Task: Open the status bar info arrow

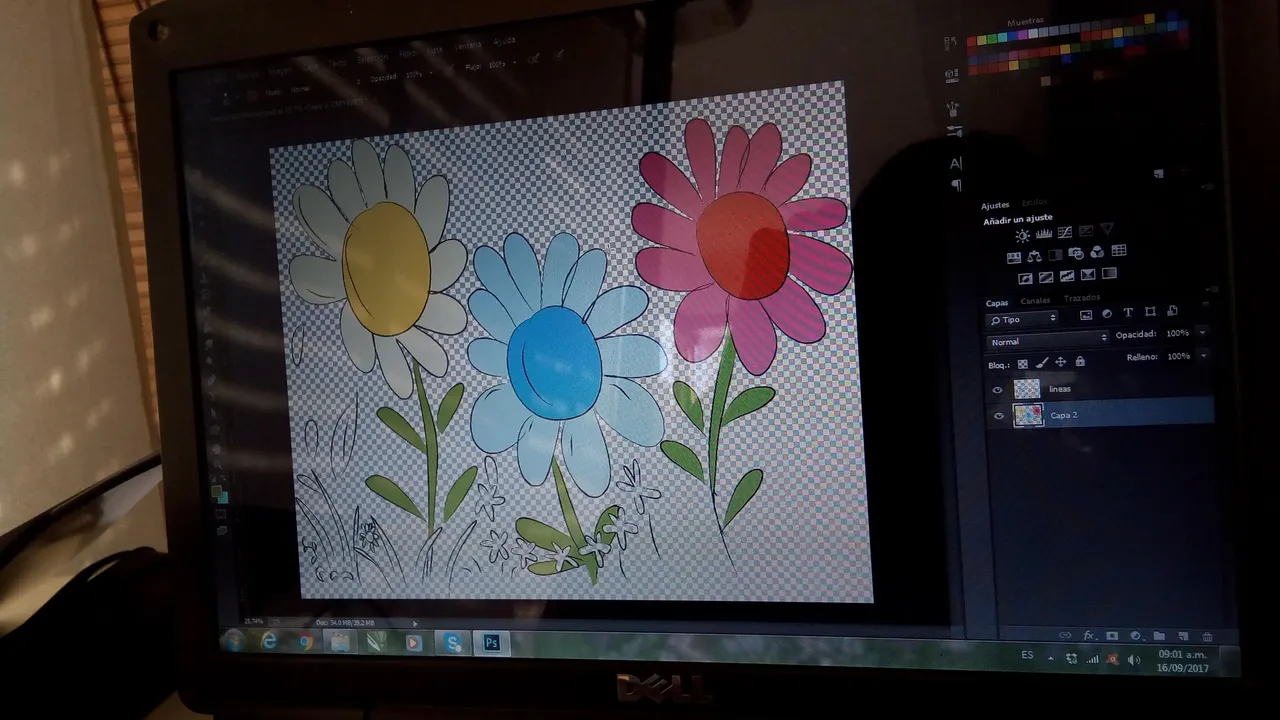Action: (415, 623)
